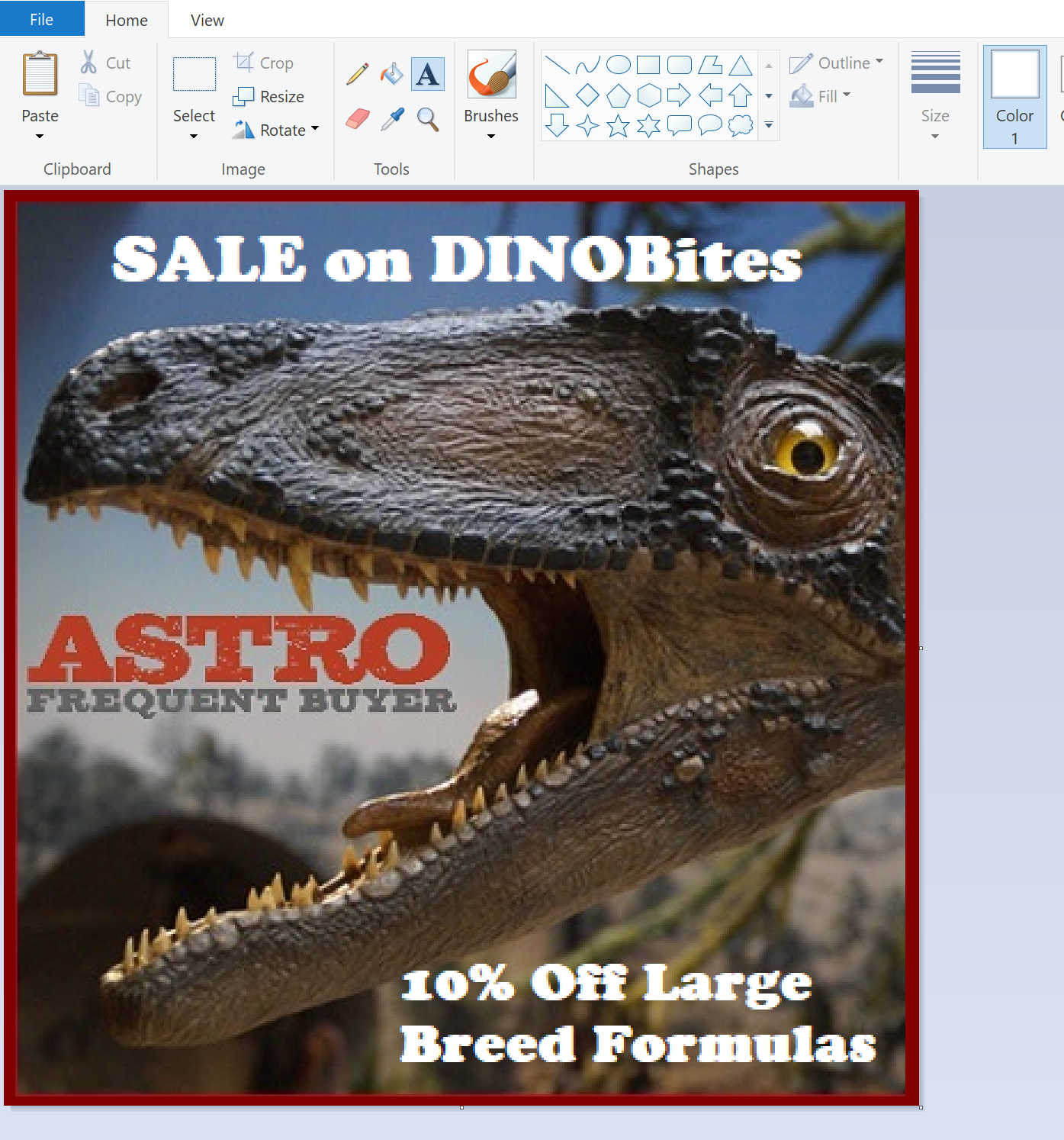Click the Copy button

(111, 96)
